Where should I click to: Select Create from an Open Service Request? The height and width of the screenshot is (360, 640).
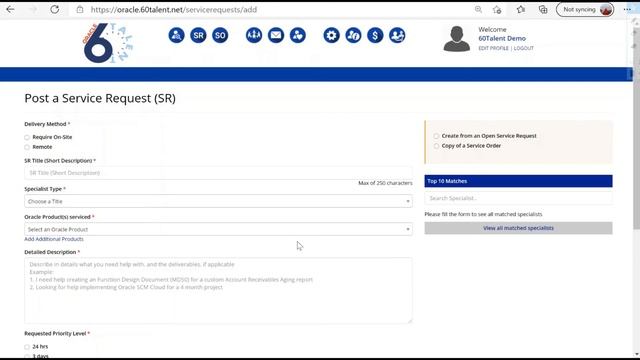tap(436, 136)
